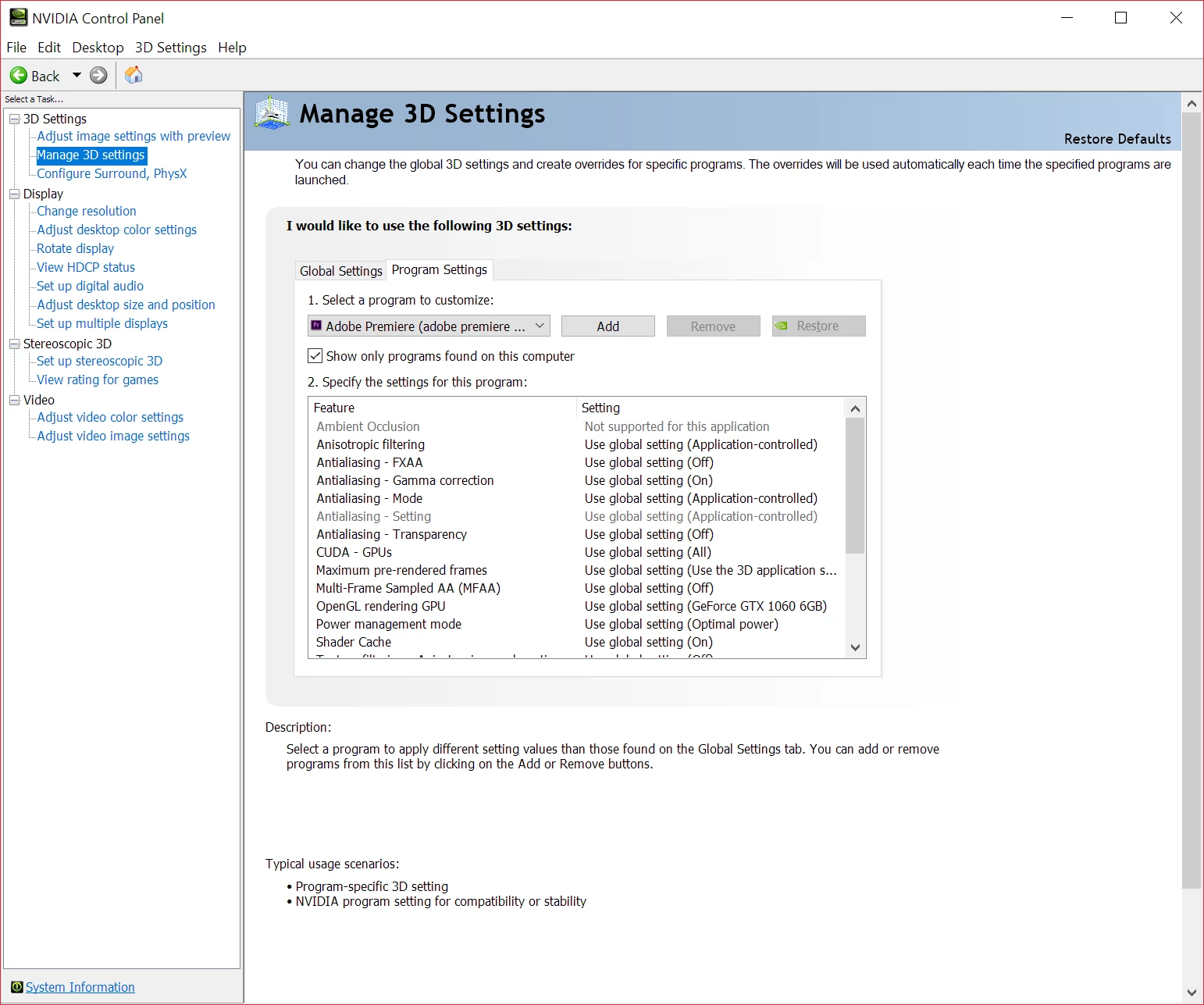The height and width of the screenshot is (1005, 1204).
Task: Select the Antialiasing - Mode row
Action: pyautogui.click(x=577, y=498)
